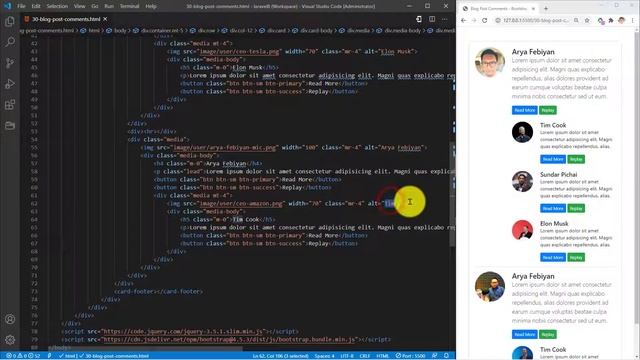The image size is (640, 360).
Task: Click the ceo-amazon.png image path in code
Action: (240, 203)
